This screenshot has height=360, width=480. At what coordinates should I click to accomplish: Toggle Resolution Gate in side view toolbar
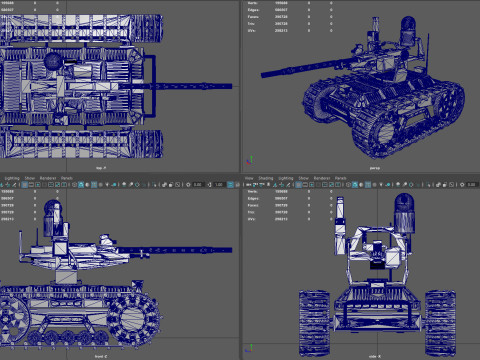tap(312, 185)
